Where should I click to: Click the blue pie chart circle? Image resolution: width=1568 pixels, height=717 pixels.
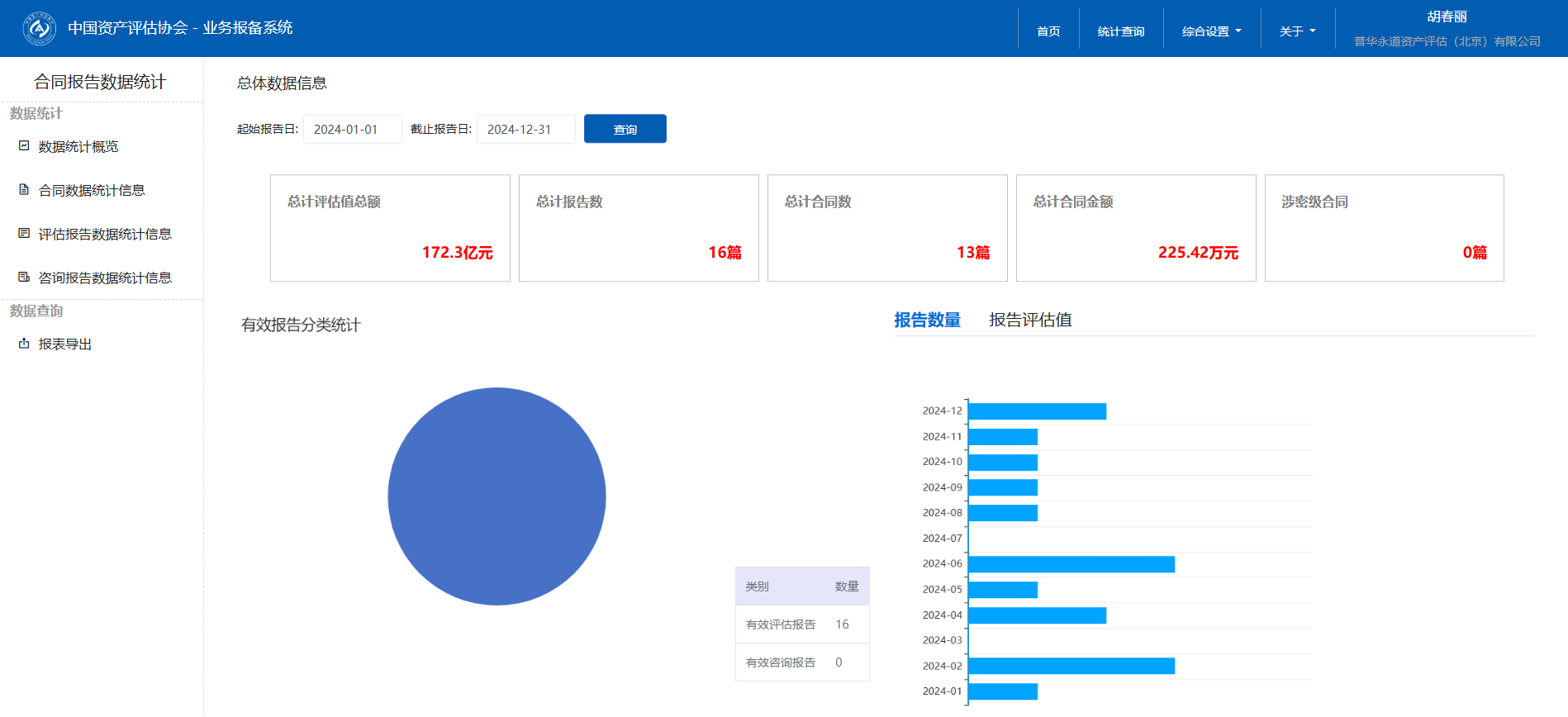tap(497, 496)
